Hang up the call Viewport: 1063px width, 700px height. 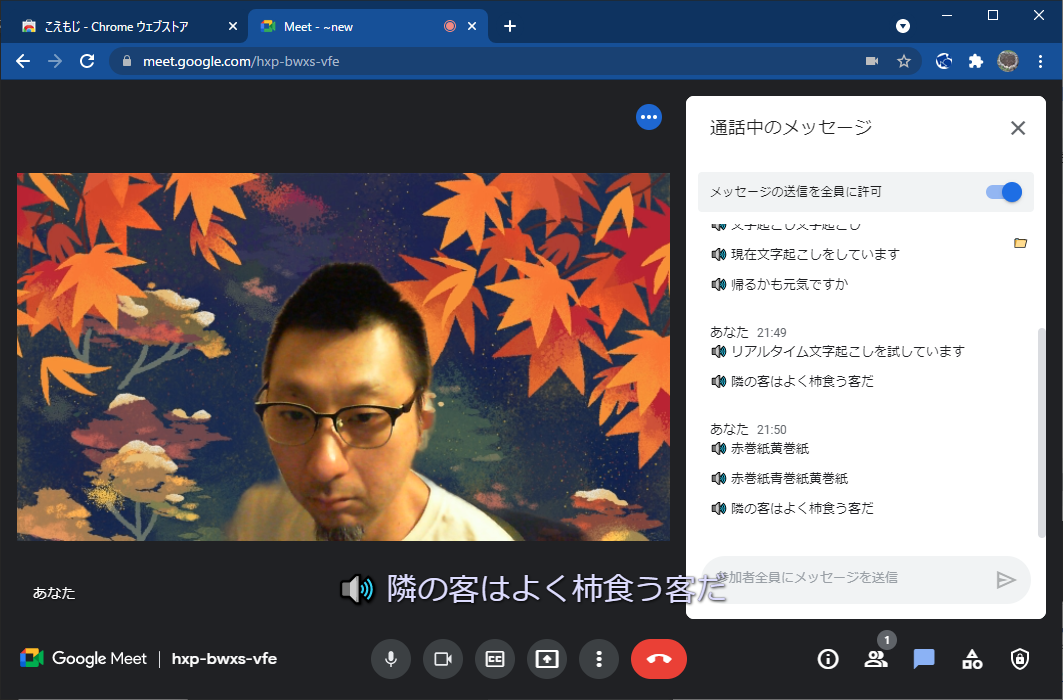tap(658, 659)
